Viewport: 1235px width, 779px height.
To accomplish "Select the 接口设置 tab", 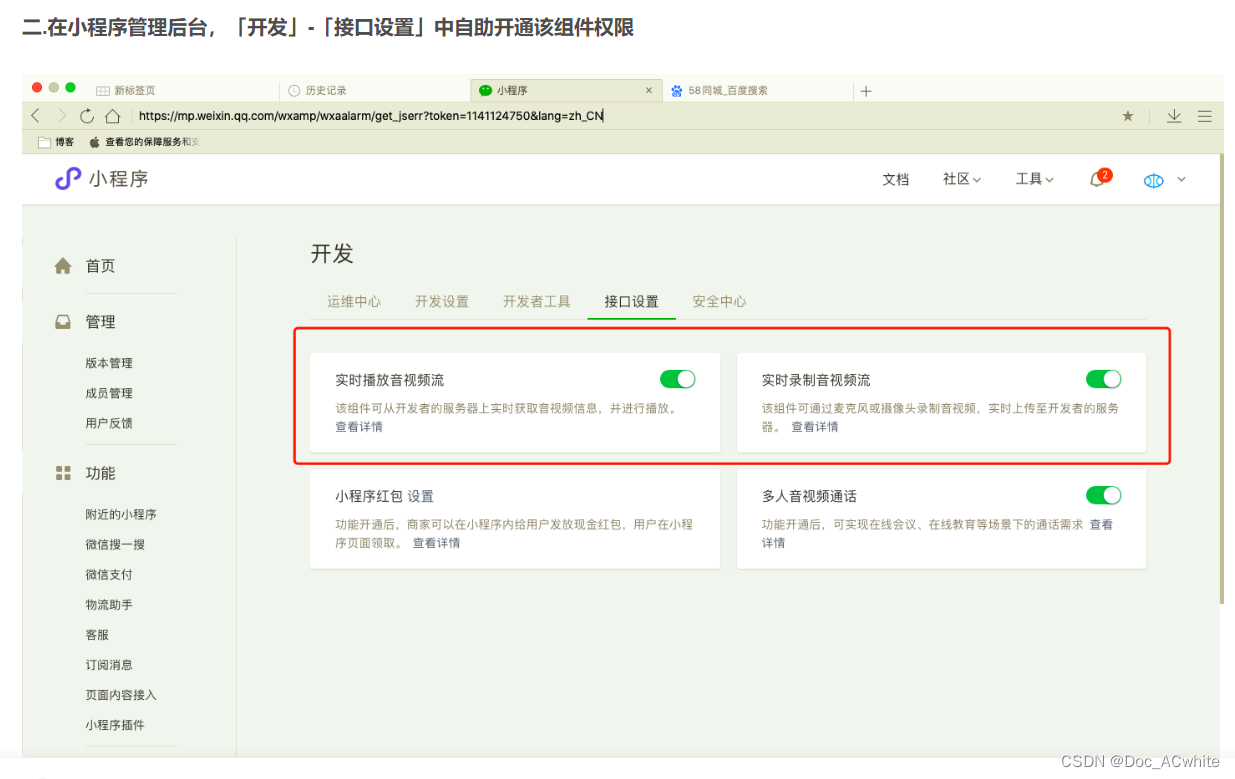I will 632,301.
